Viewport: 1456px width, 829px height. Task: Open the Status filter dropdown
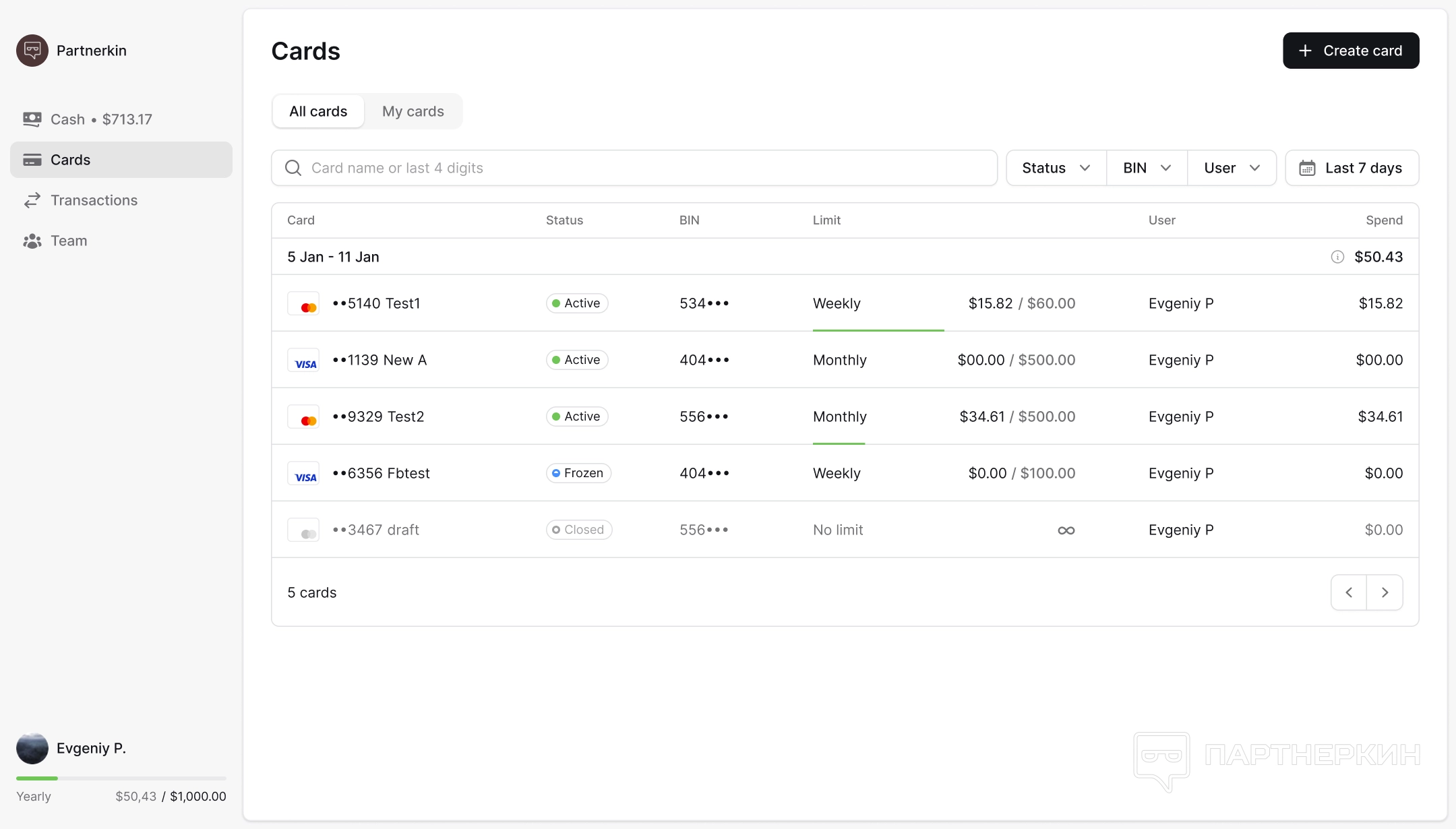[x=1056, y=168]
